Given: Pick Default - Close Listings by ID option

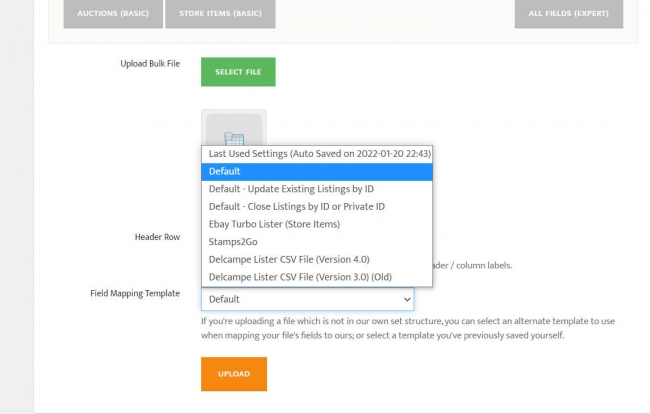Looking at the screenshot, I should click(x=296, y=206).
